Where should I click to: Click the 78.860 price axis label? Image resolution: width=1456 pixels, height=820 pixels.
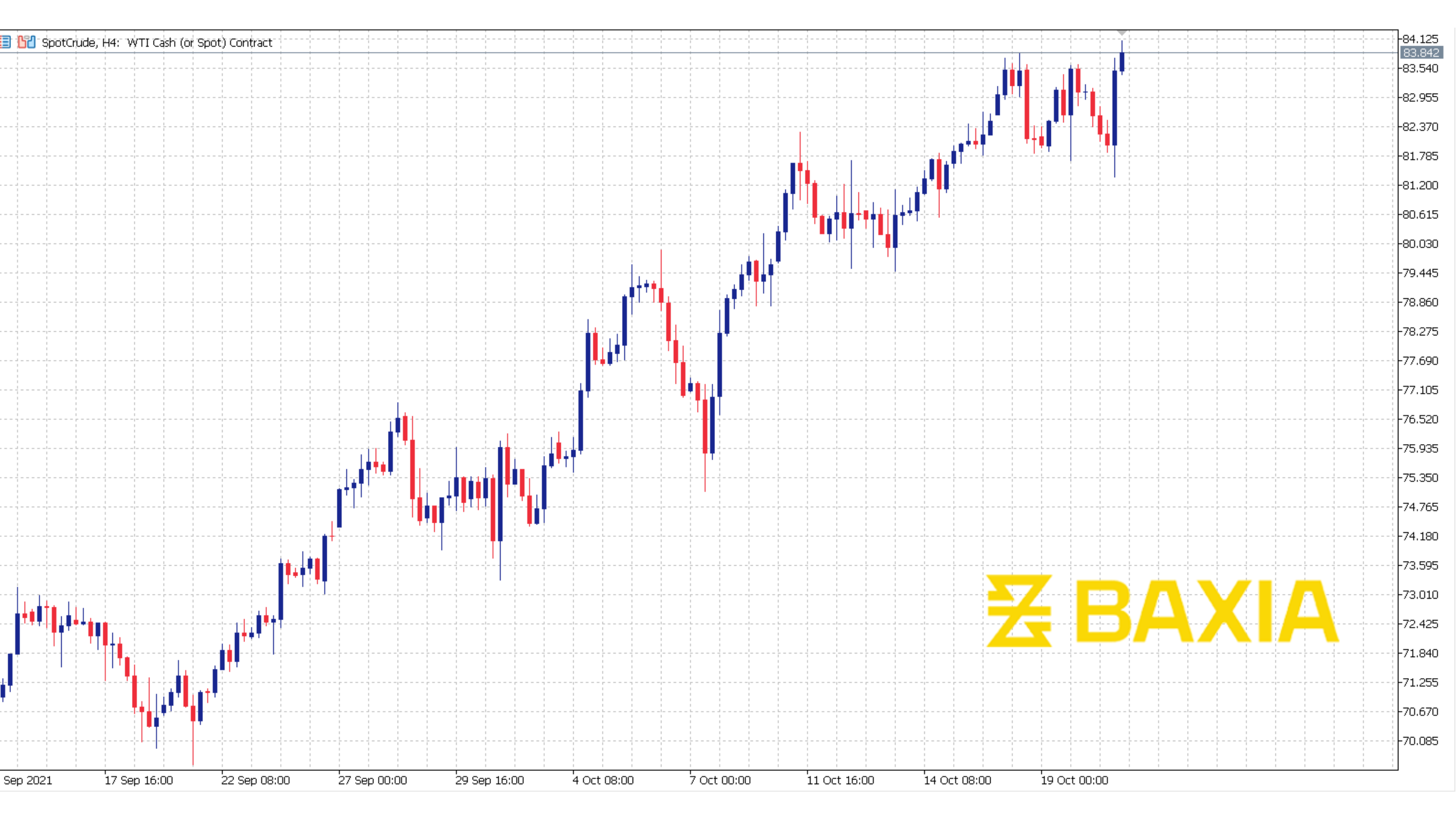coord(1420,302)
